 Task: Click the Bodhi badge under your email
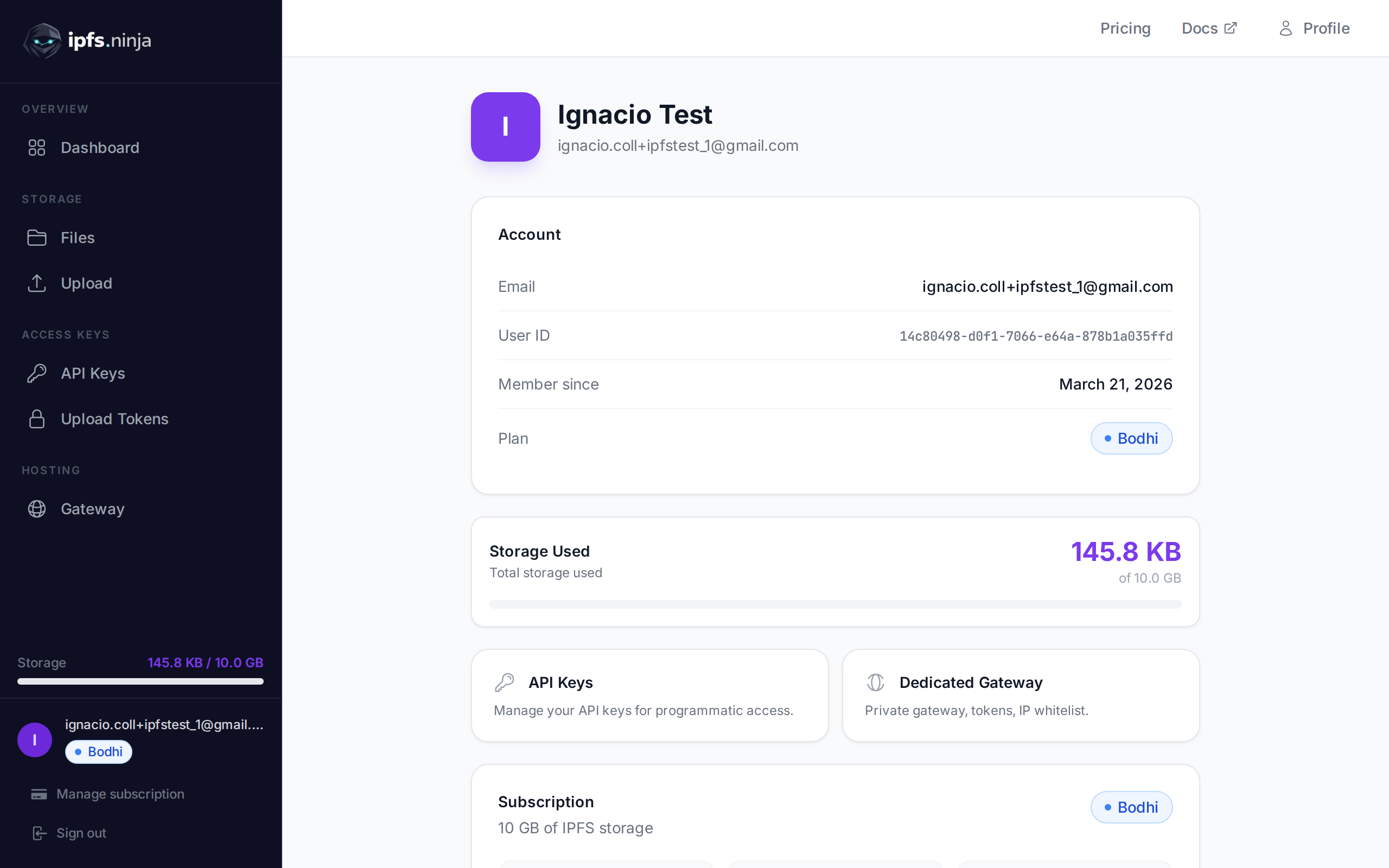(98, 751)
